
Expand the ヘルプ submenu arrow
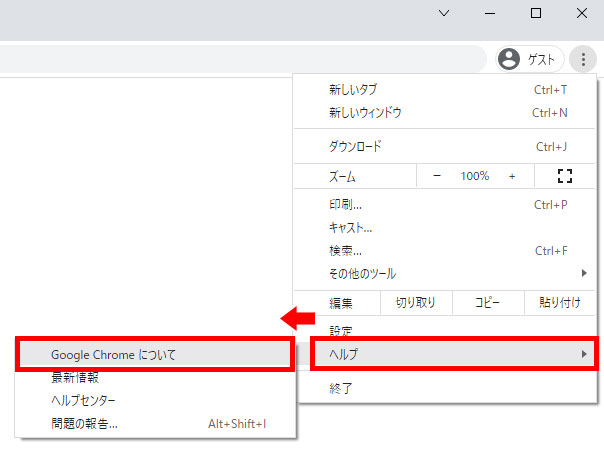pos(584,354)
